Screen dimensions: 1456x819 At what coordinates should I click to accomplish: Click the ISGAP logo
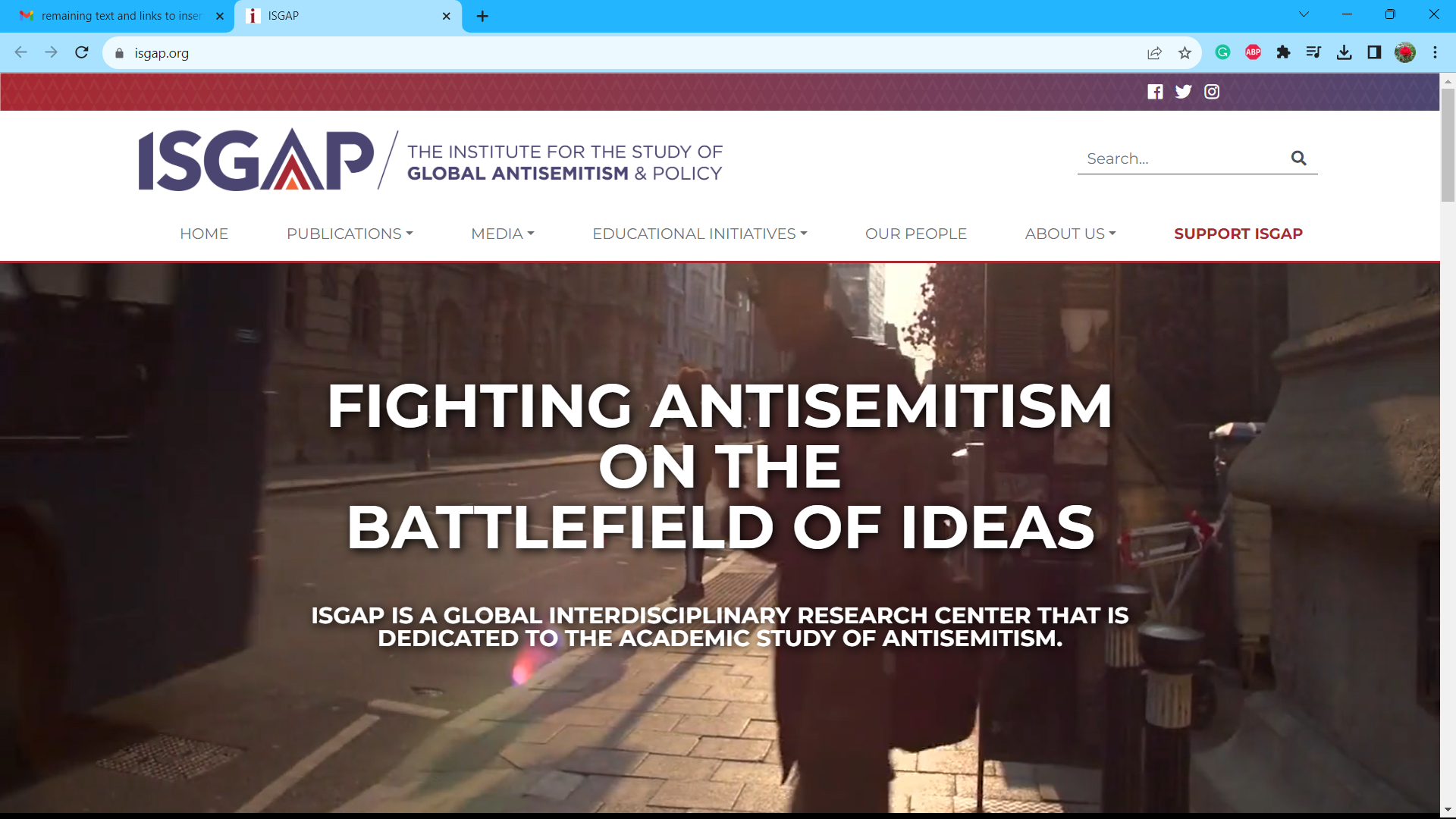[256, 160]
